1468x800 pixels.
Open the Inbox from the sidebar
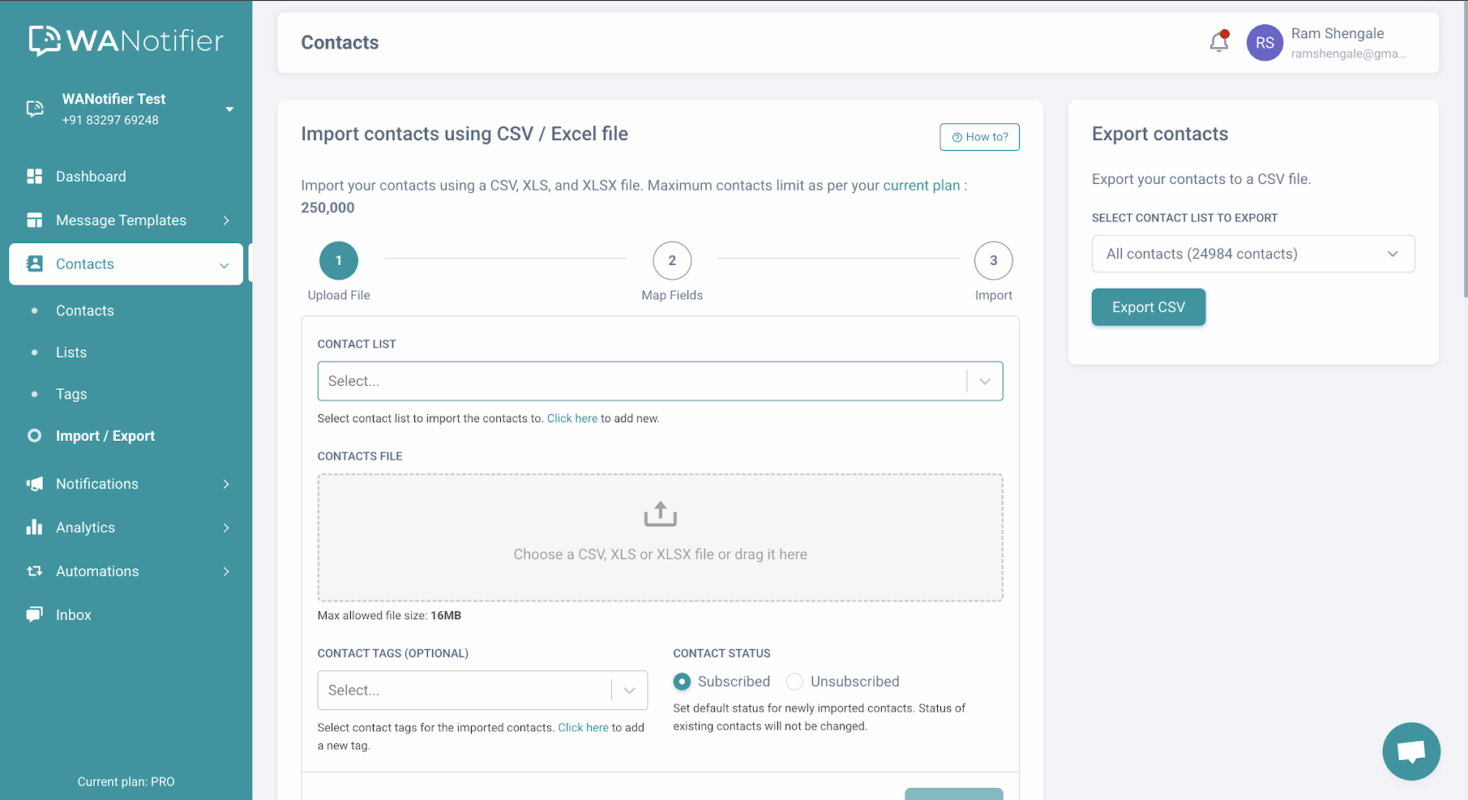click(72, 614)
